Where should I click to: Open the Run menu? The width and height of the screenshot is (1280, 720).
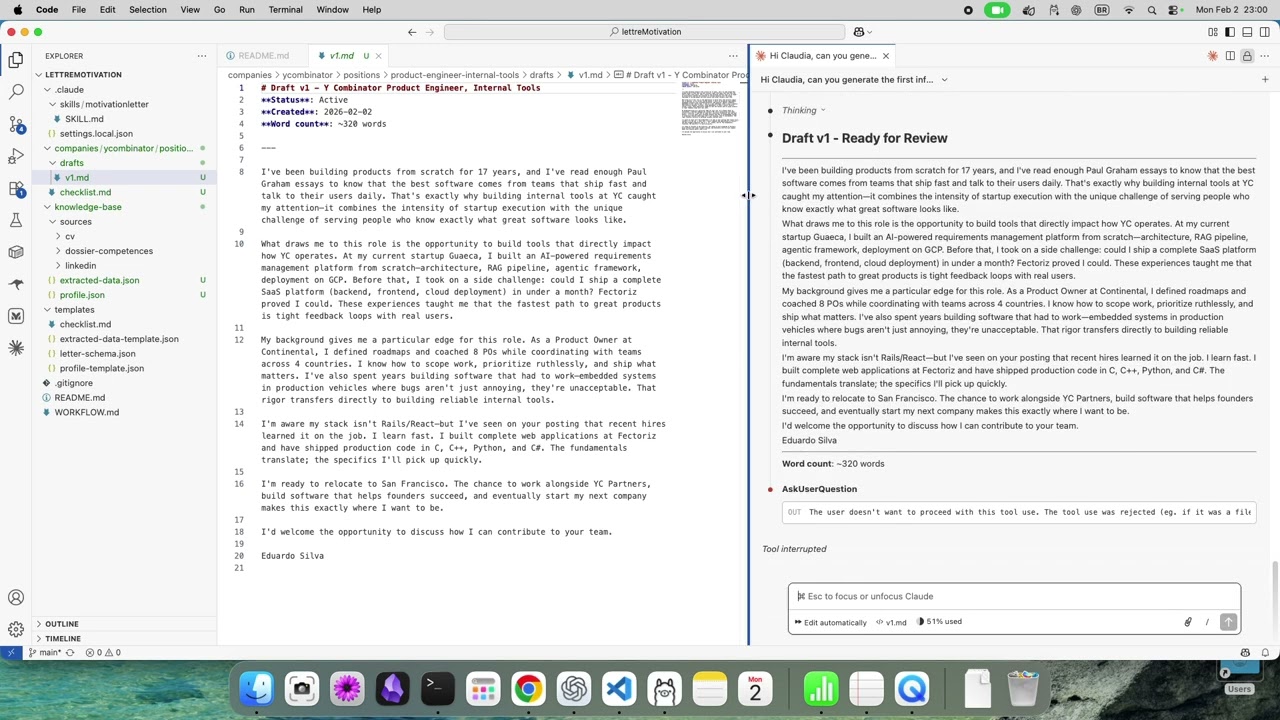coord(246,10)
